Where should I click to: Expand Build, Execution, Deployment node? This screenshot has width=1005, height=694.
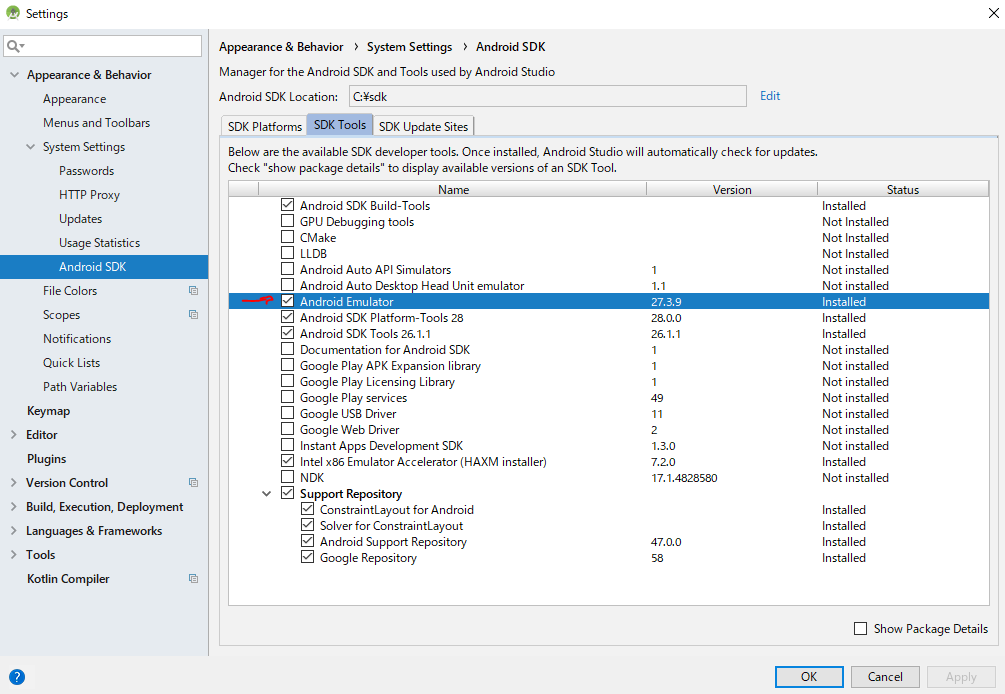pyautogui.click(x=13, y=507)
